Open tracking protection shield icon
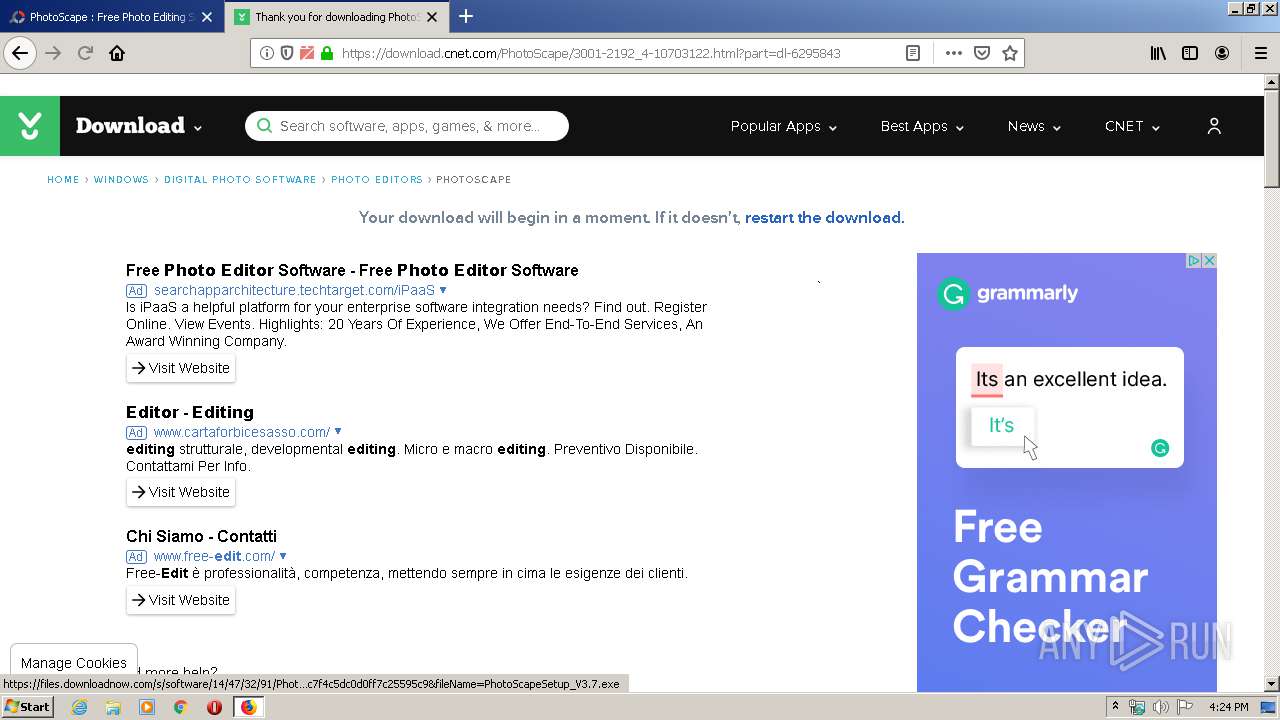The width and height of the screenshot is (1280, 720). pos(287,53)
